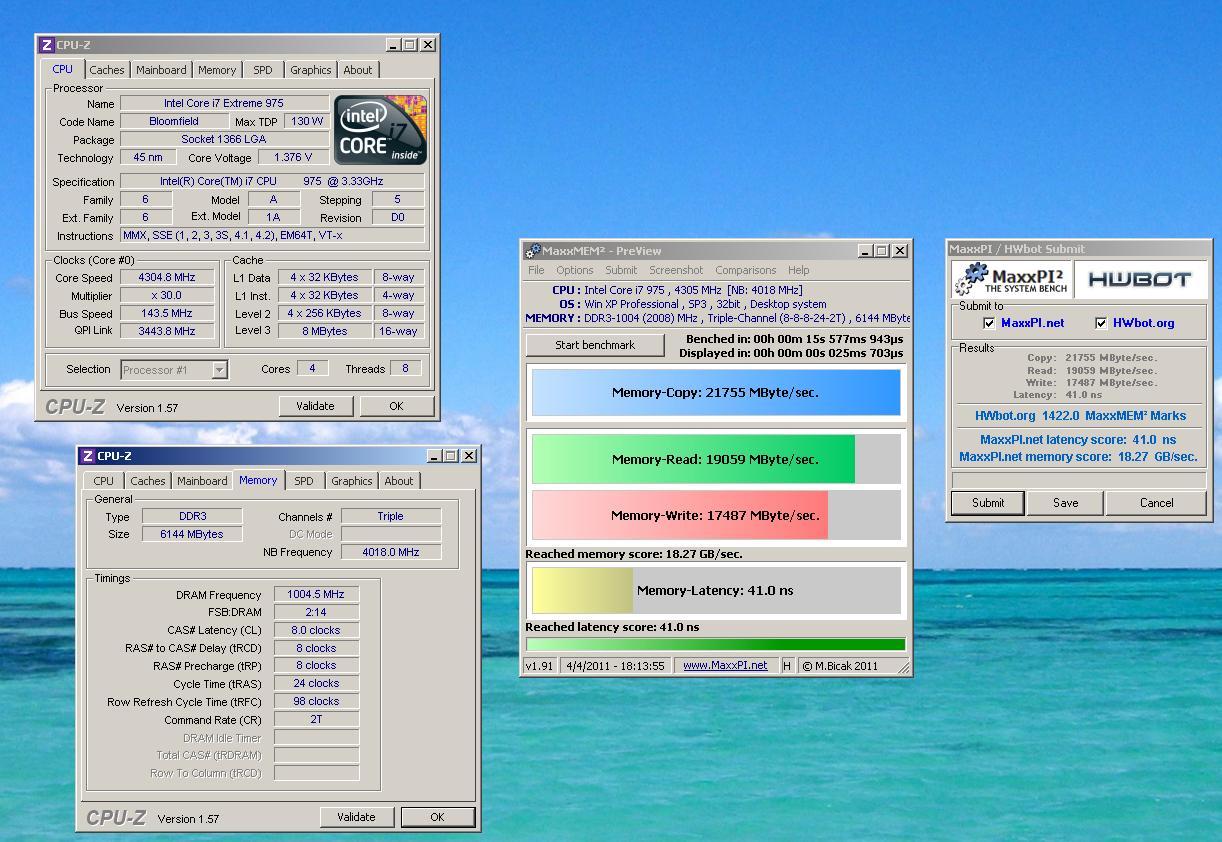This screenshot has width=1222, height=842.
Task: Open the MaxxMEM² Submit menu
Action: [x=621, y=270]
